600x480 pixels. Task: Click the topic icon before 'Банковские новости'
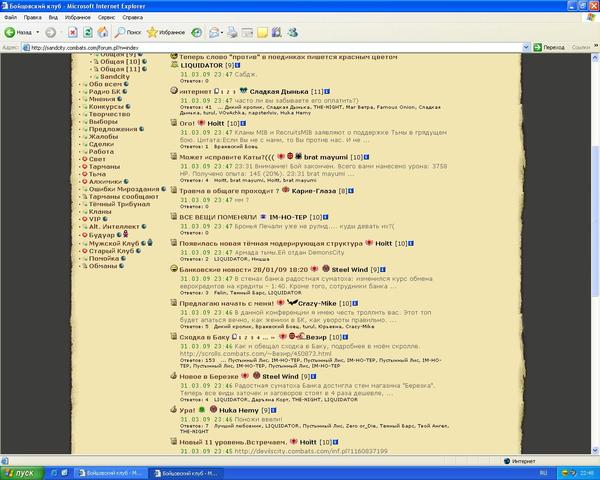pos(174,269)
